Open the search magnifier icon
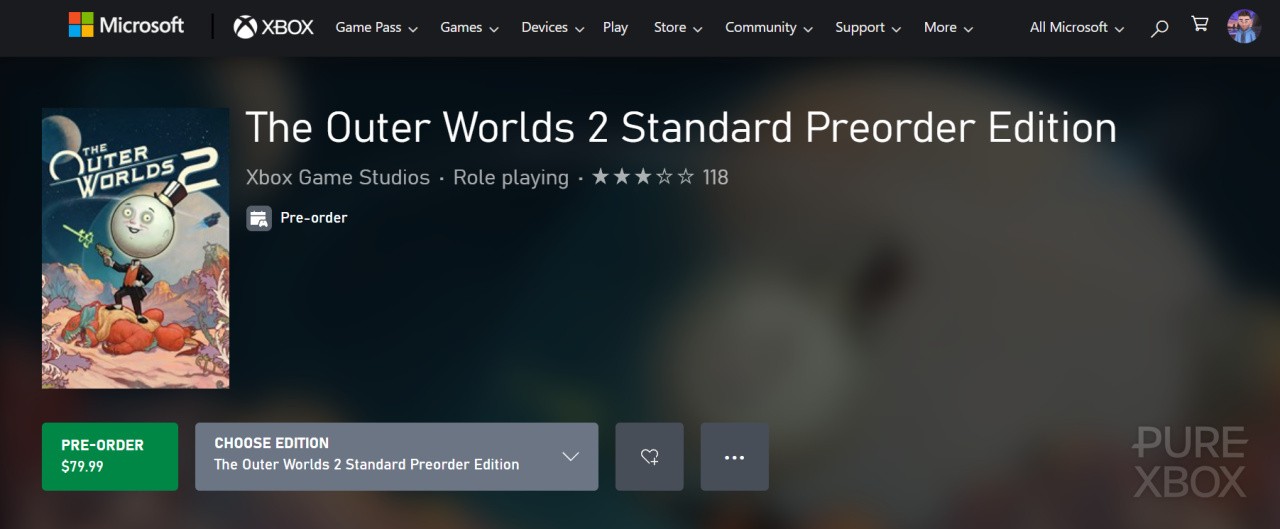Image resolution: width=1280 pixels, height=529 pixels. tap(1159, 28)
